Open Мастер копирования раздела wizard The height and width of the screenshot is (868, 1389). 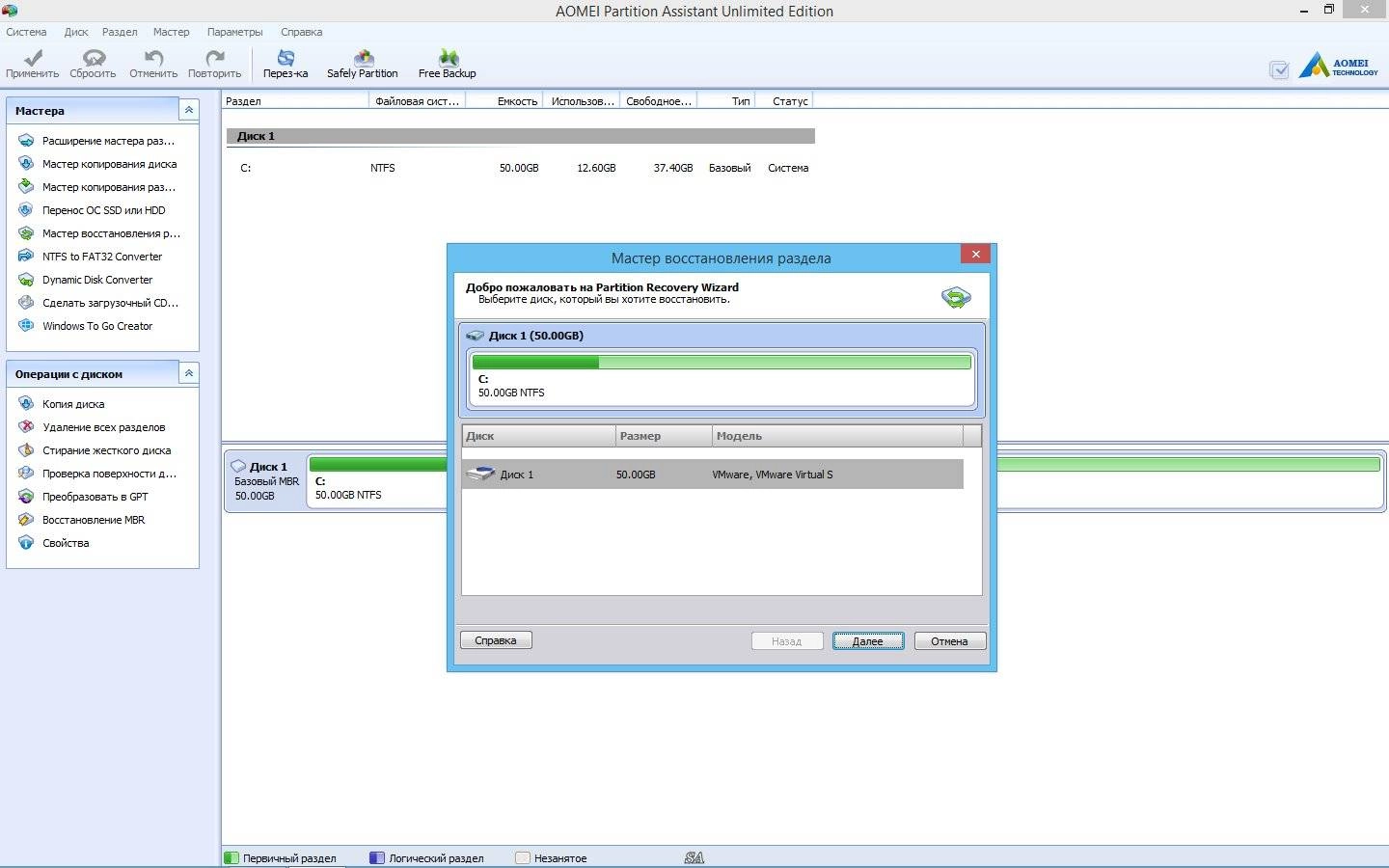(97, 187)
